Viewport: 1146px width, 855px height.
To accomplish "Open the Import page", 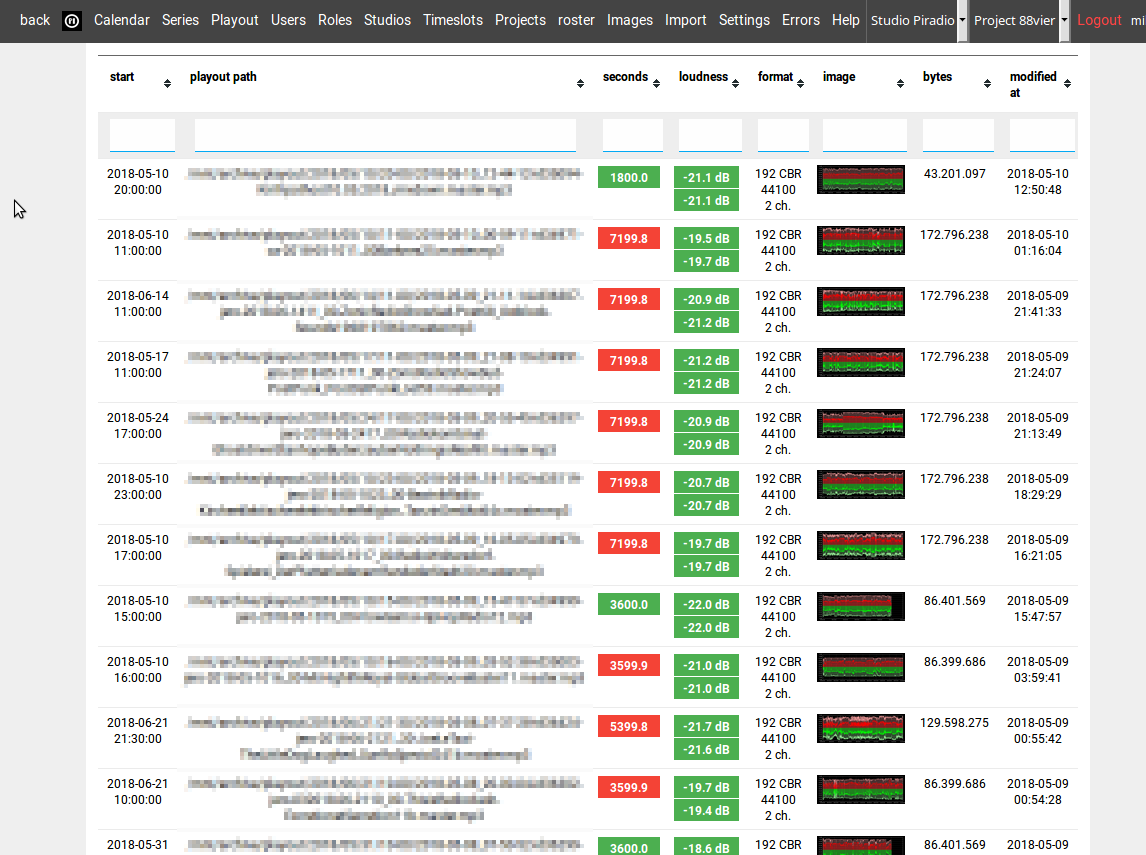I will [x=685, y=19].
